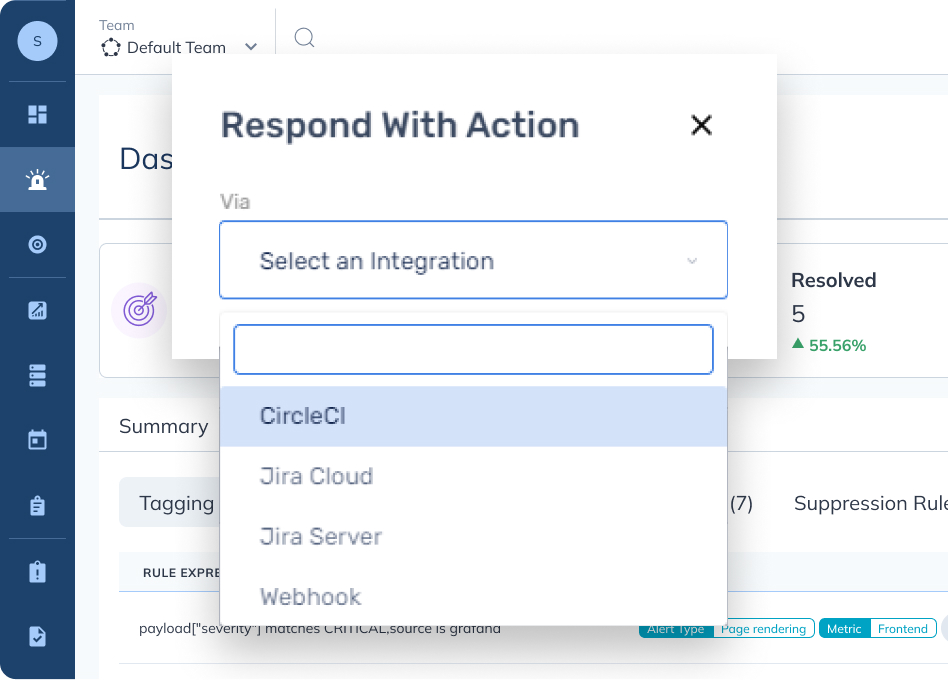Open the circular target icon in sidebar
Image resolution: width=948 pixels, height=680 pixels.
tap(37, 245)
